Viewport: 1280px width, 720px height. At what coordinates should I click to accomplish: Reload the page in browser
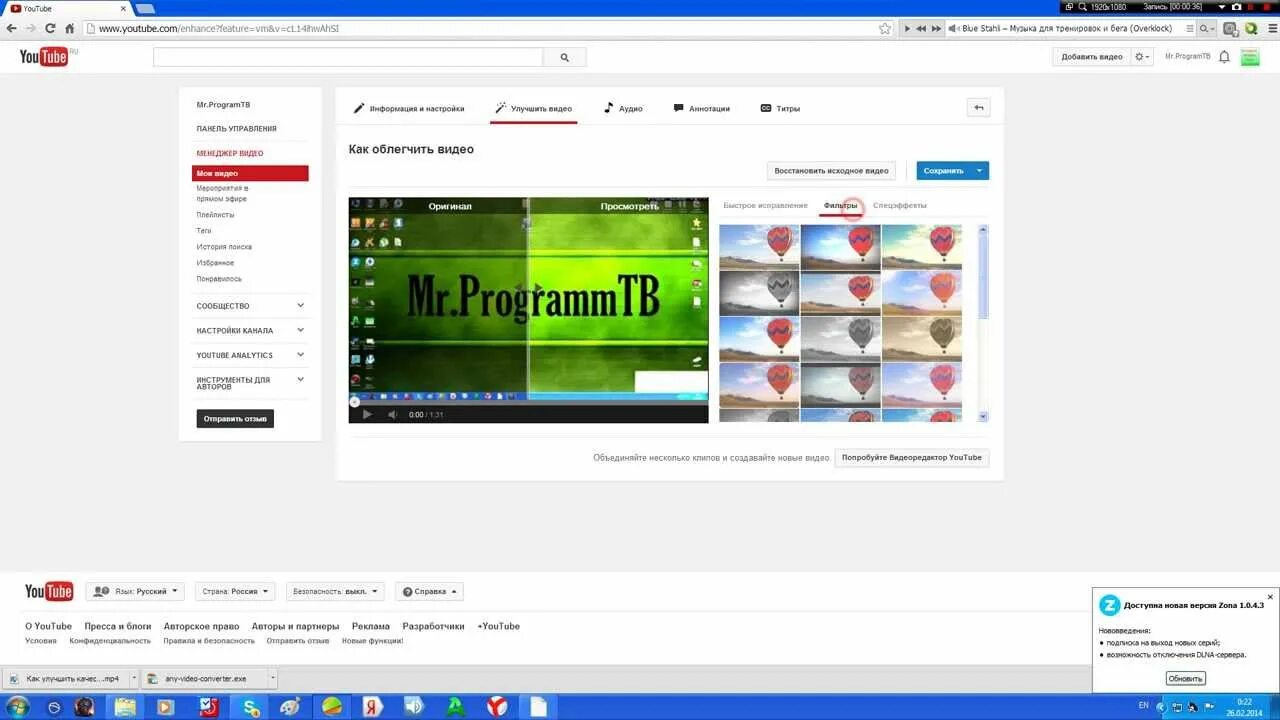(x=48, y=28)
